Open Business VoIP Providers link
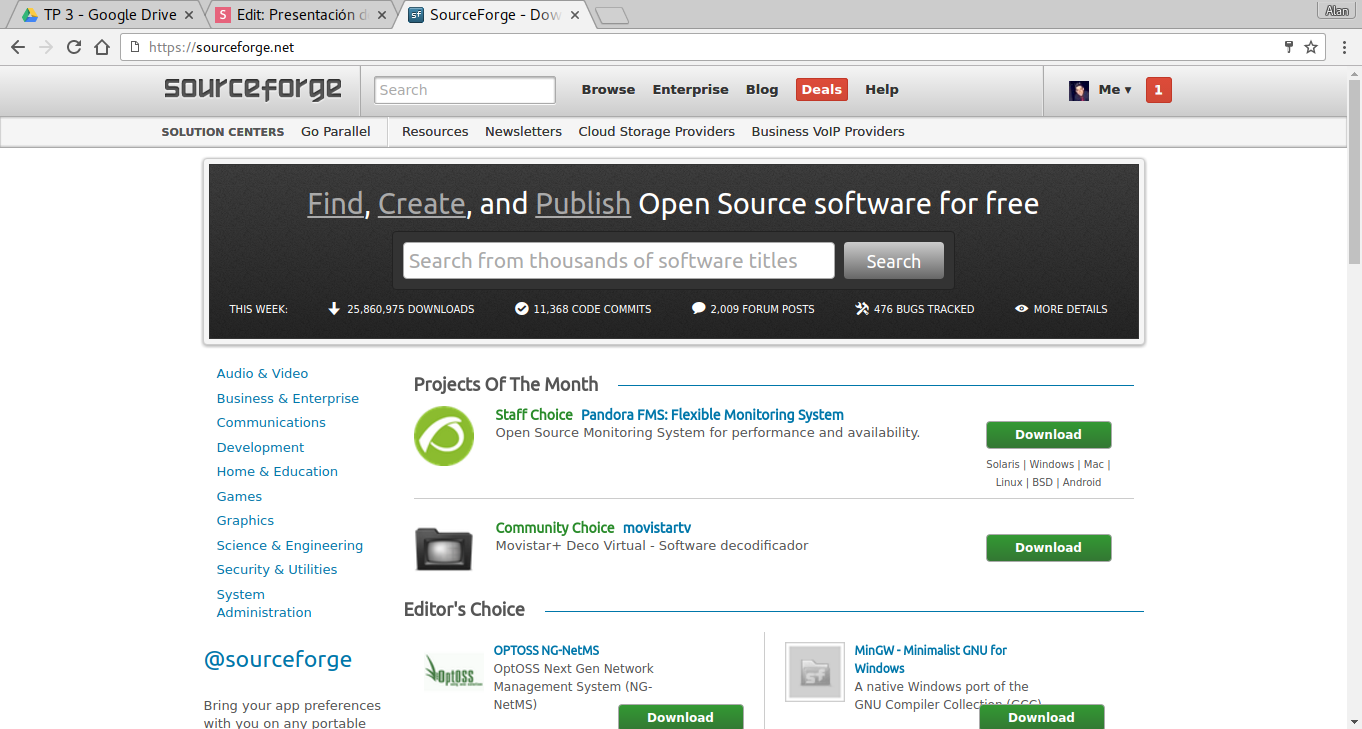 pyautogui.click(x=828, y=132)
